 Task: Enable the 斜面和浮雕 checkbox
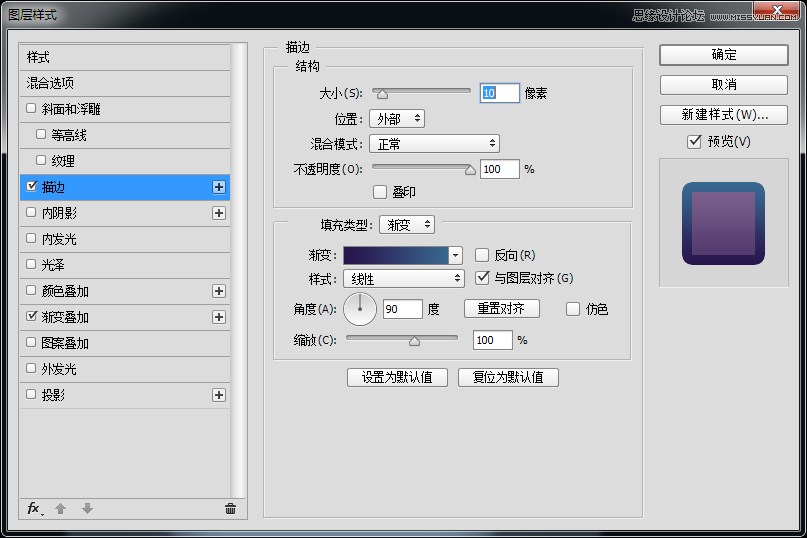click(x=31, y=108)
